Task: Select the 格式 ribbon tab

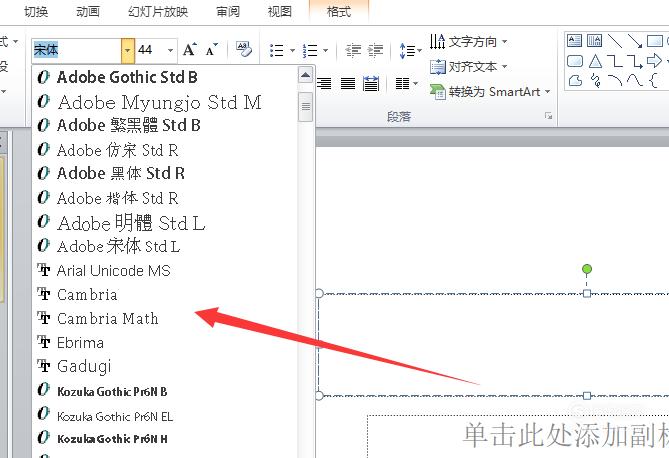Action: pyautogui.click(x=339, y=12)
